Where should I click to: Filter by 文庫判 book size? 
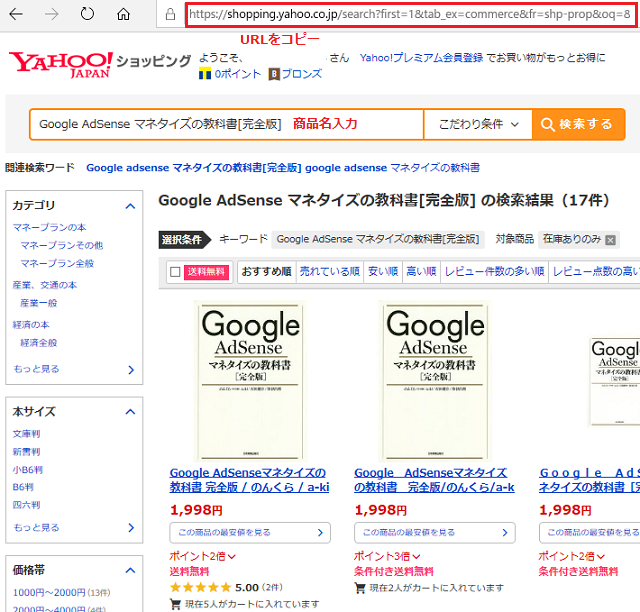coord(27,434)
